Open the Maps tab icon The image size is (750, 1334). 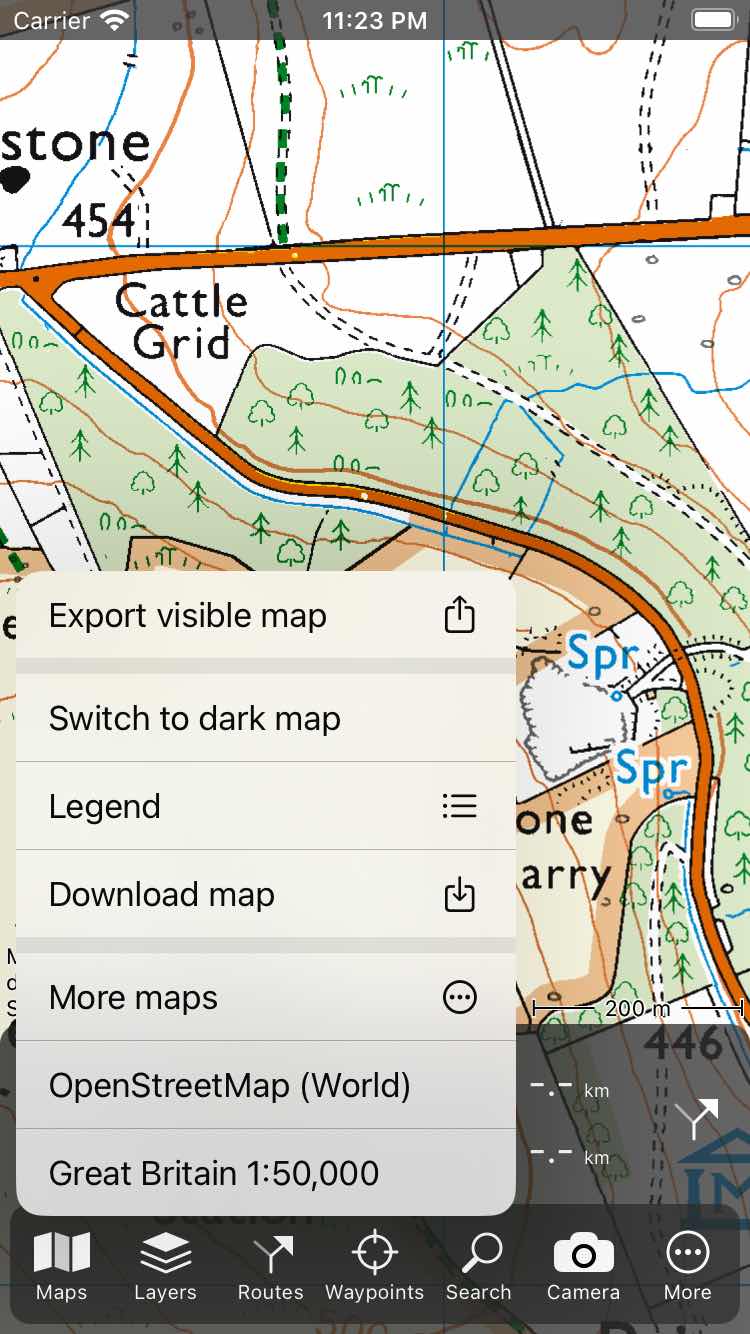[62, 1252]
